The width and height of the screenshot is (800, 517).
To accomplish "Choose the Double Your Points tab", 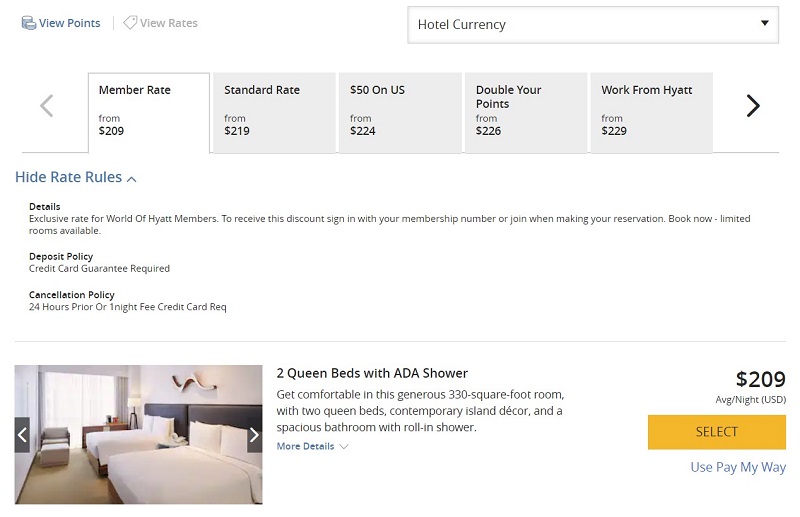I will click(x=526, y=113).
